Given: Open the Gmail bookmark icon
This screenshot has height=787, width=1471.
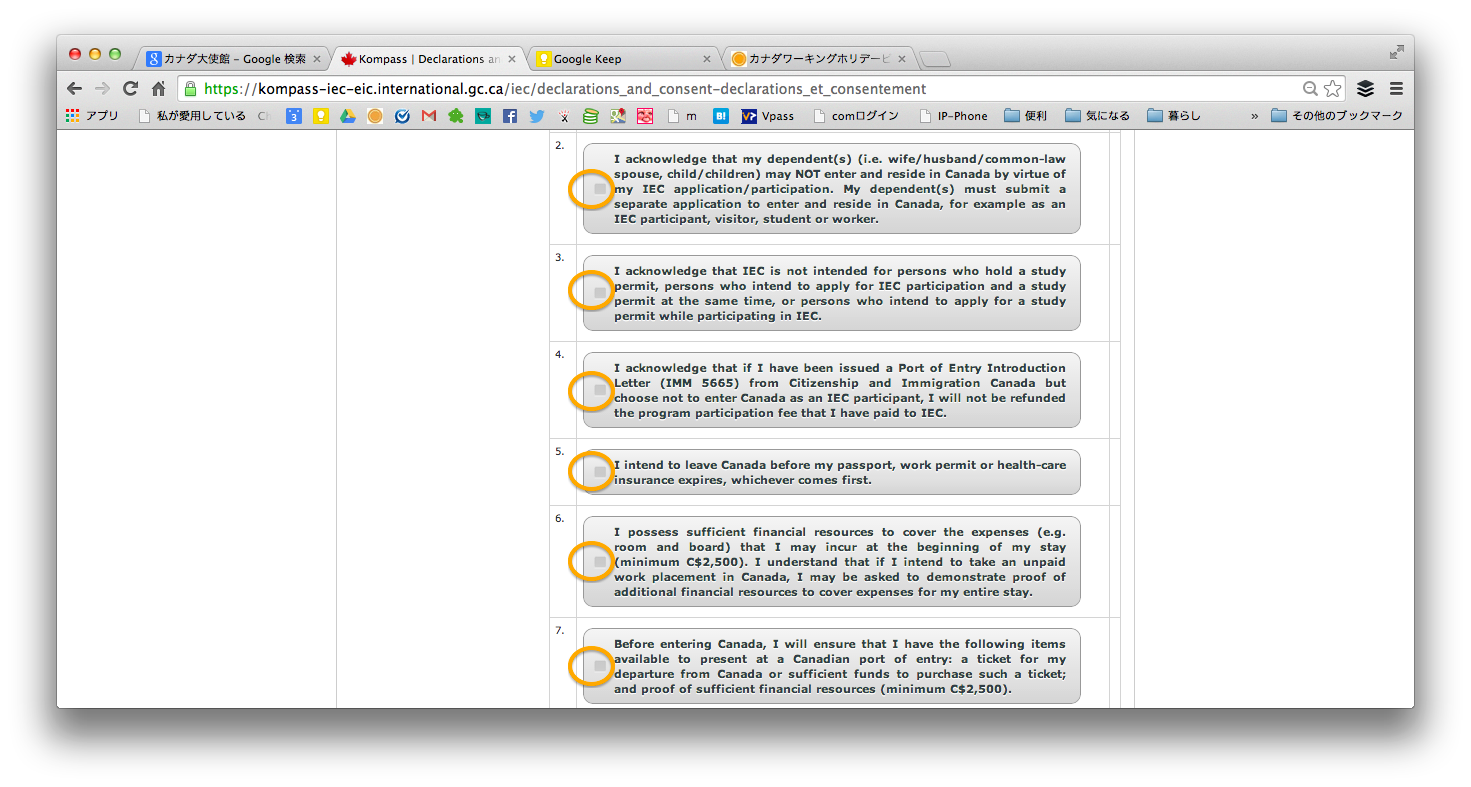Looking at the screenshot, I should (x=429, y=116).
